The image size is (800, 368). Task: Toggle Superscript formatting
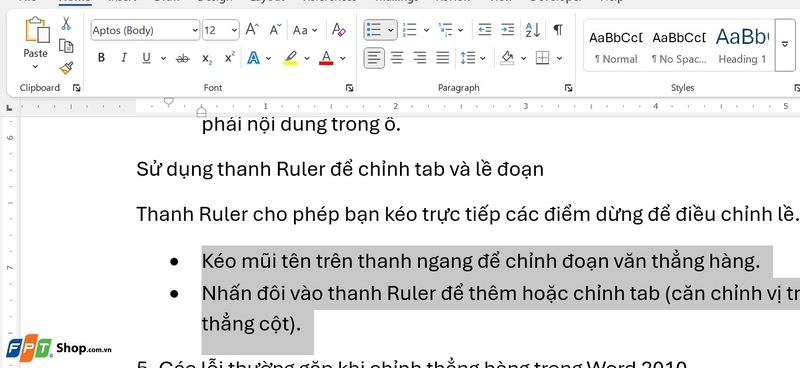[230, 57]
